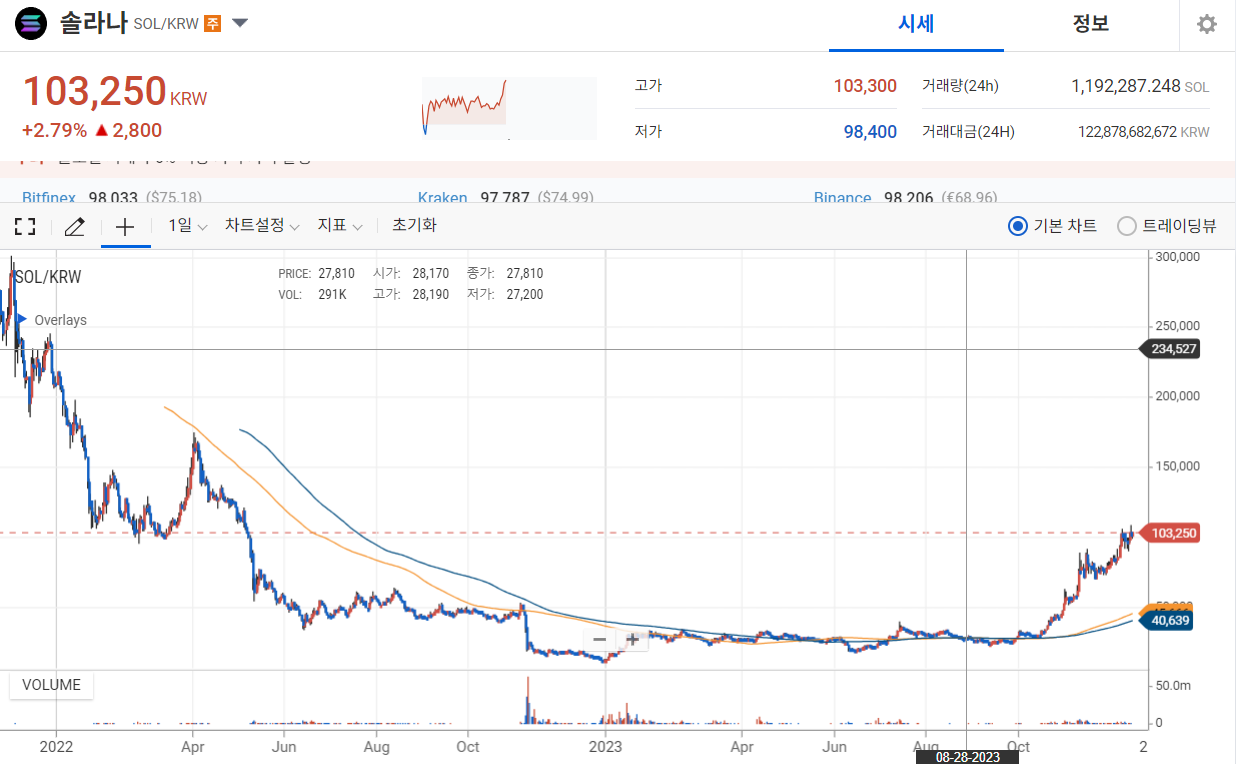The image size is (1236, 764).
Task: Click the Overlays arrow marker
Action: tap(21, 320)
